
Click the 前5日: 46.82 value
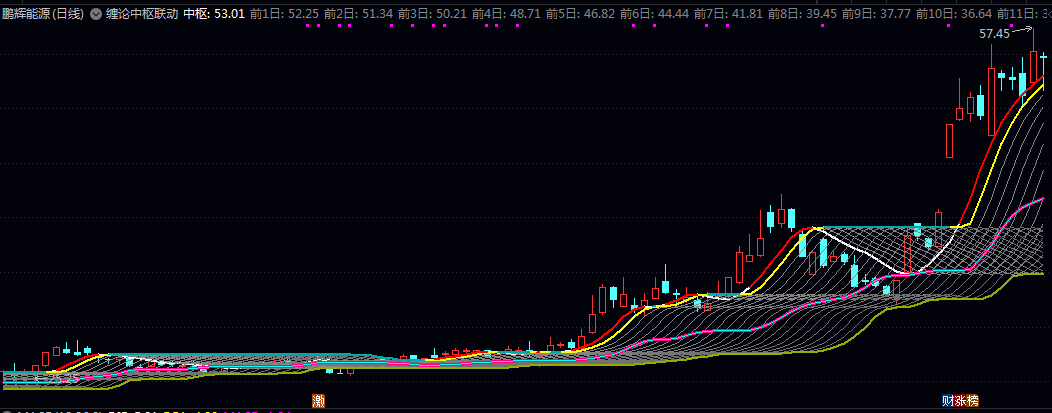coord(580,13)
